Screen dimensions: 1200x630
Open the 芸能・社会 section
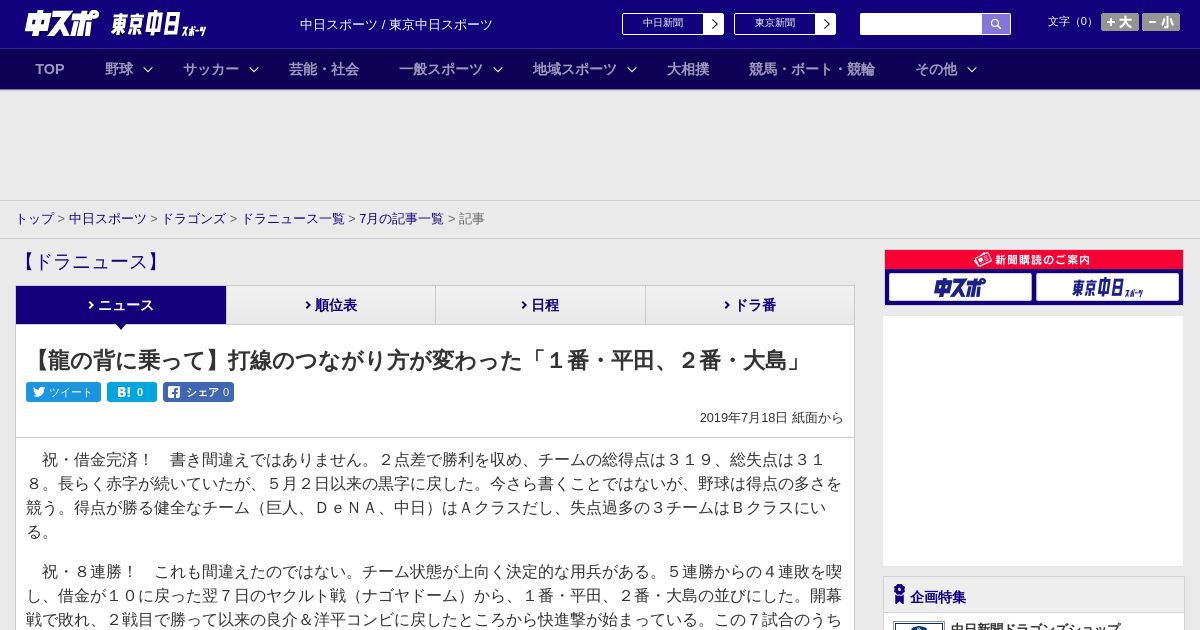[324, 69]
